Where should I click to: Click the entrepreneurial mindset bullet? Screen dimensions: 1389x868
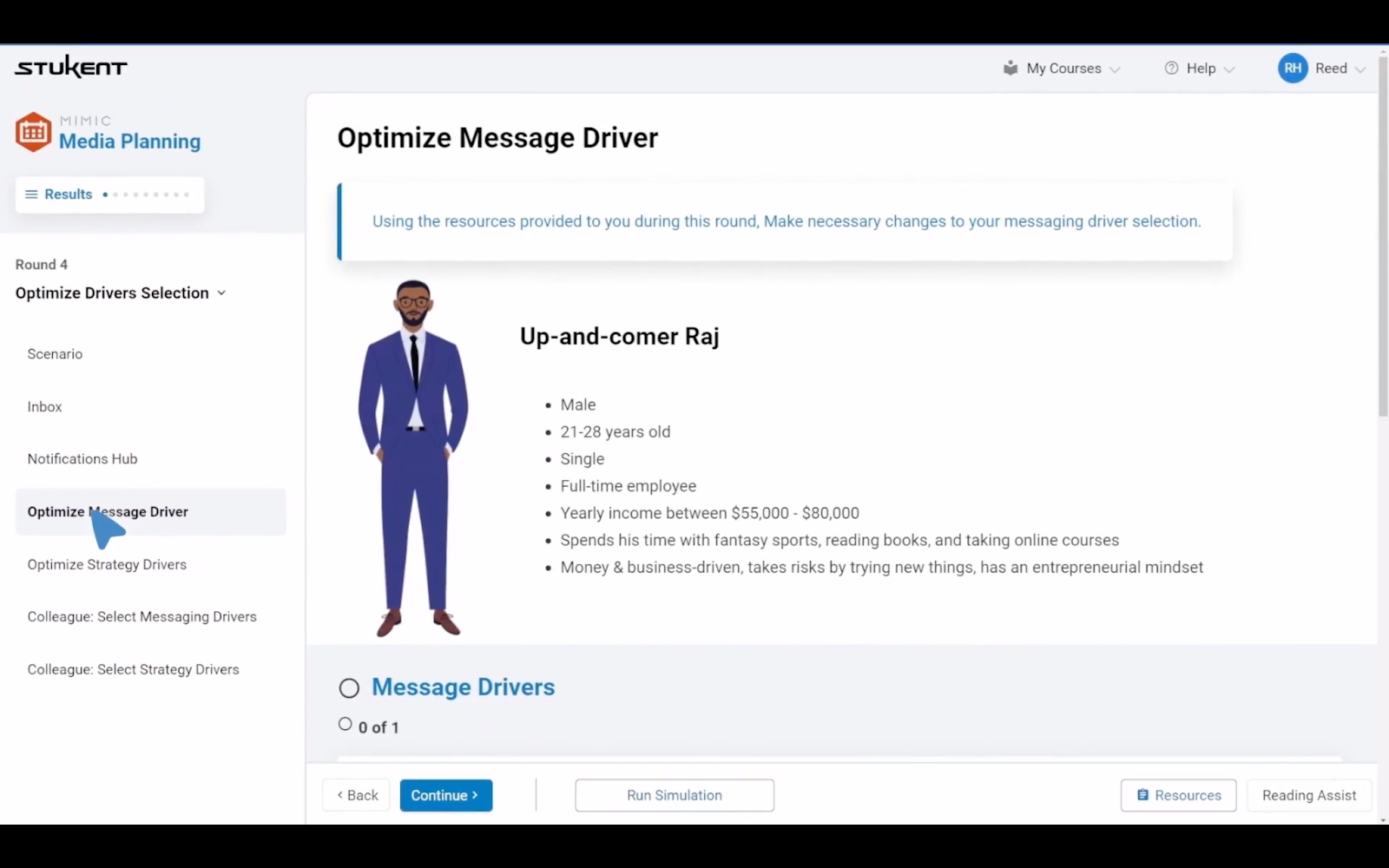tap(882, 568)
